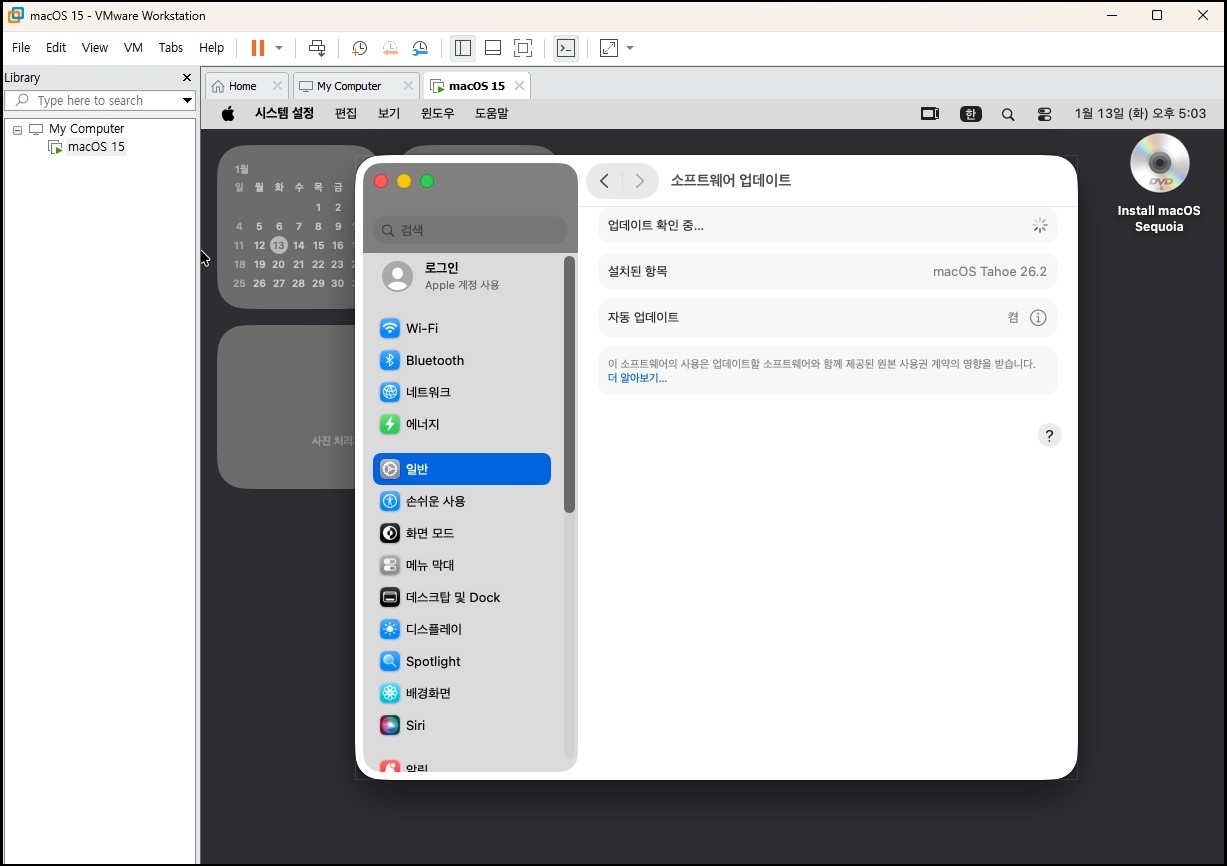Open Control Center in menu bar
The height and width of the screenshot is (866, 1227).
[1044, 114]
